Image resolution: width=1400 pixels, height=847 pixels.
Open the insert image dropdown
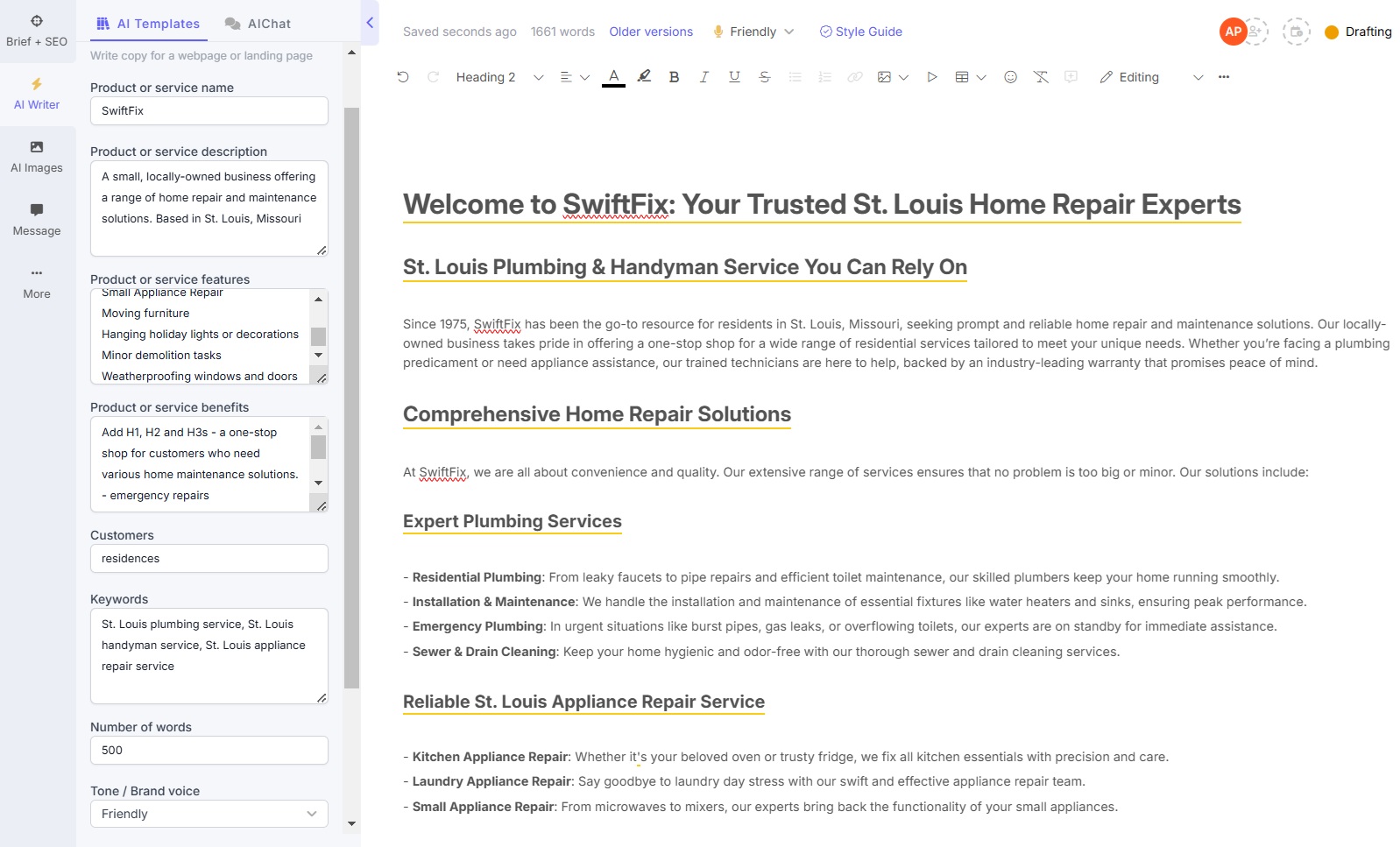[x=893, y=77]
